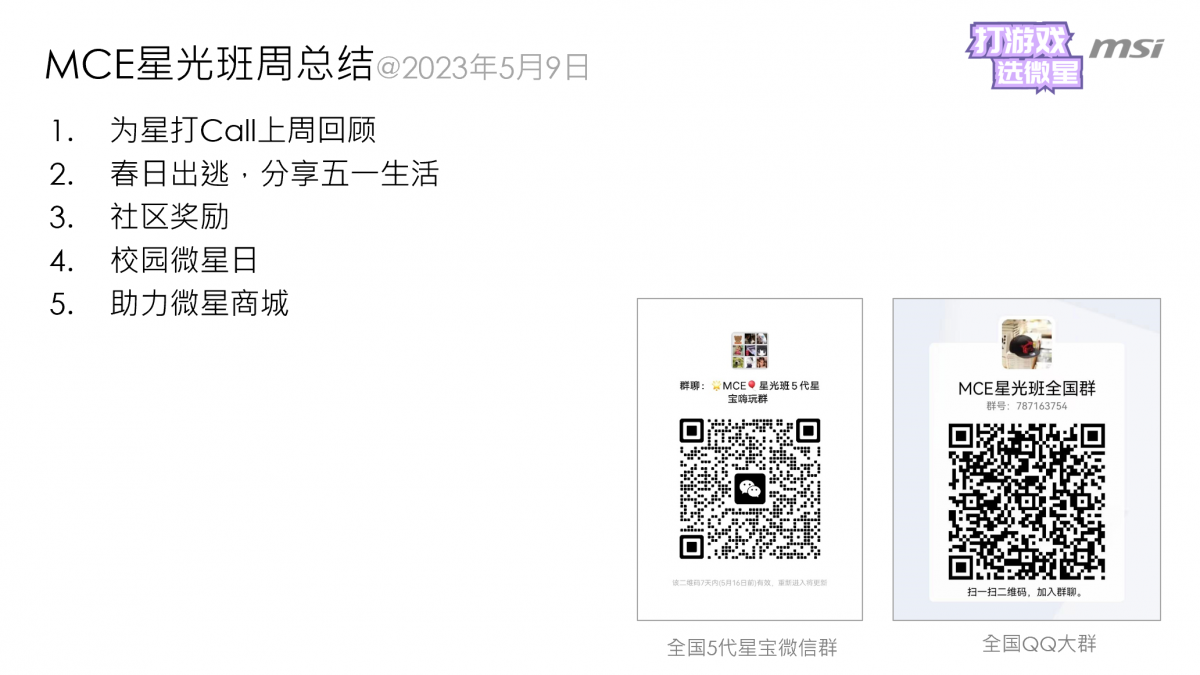The image size is (1200, 675).
Task: Click the 扫一扫二维码，加入群聊 text
Action: (1026, 592)
